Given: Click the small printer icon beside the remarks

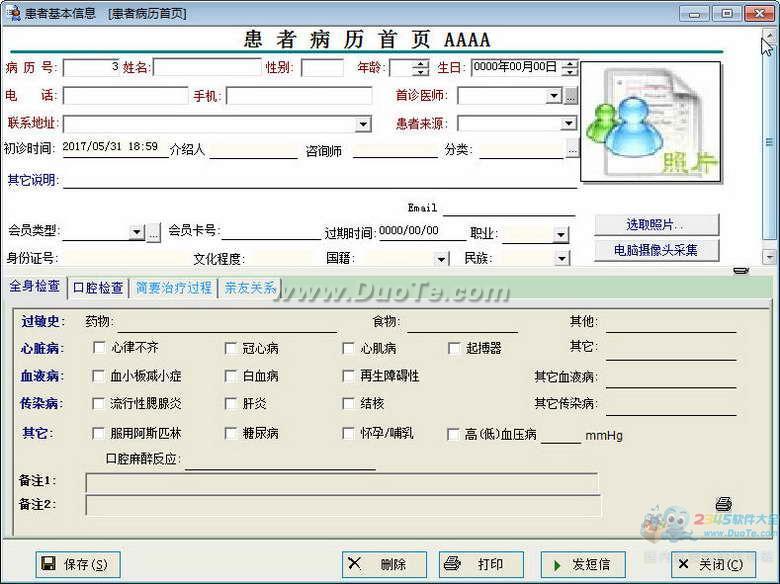Looking at the screenshot, I should (724, 504).
